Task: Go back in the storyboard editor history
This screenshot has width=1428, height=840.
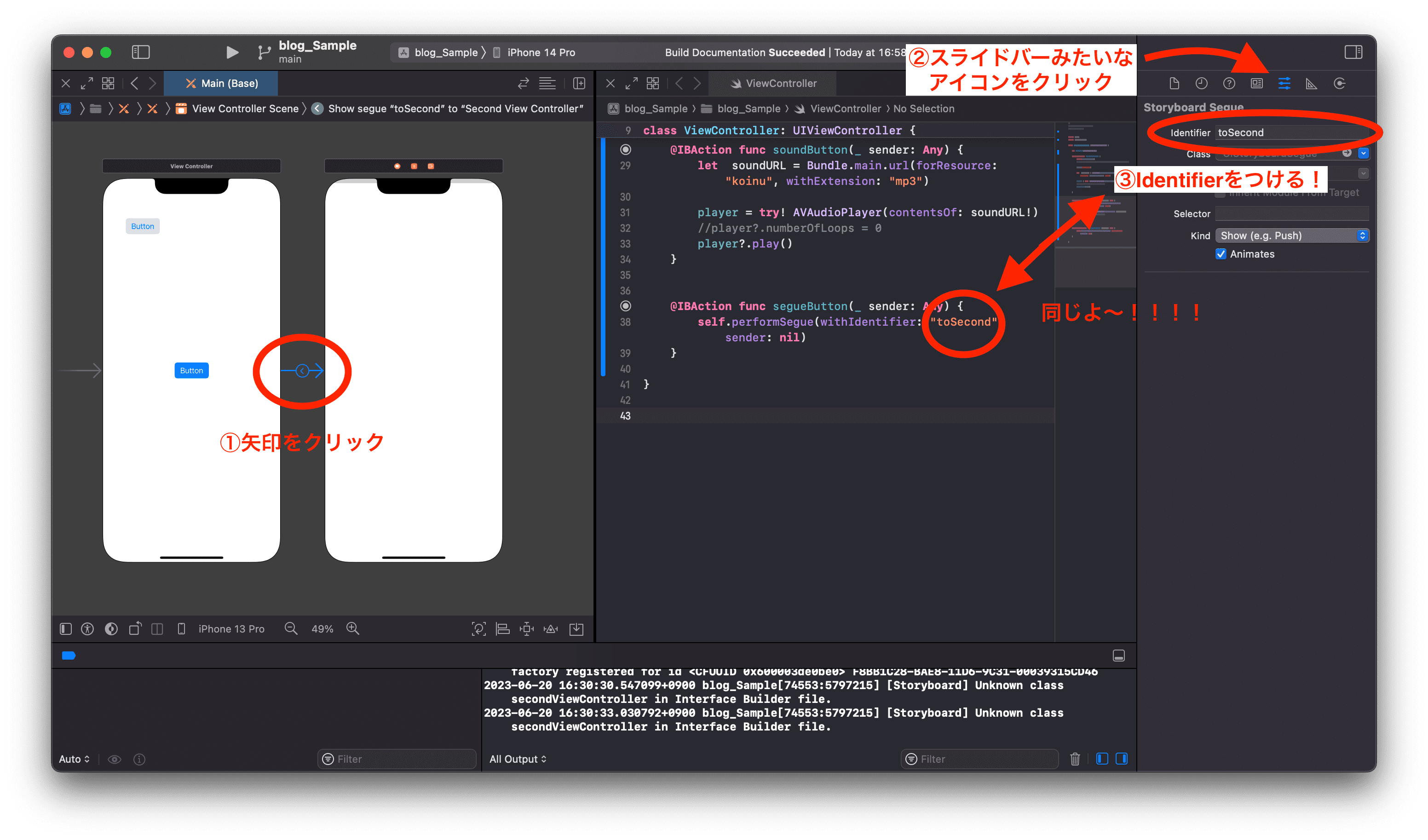Action: pos(134,83)
